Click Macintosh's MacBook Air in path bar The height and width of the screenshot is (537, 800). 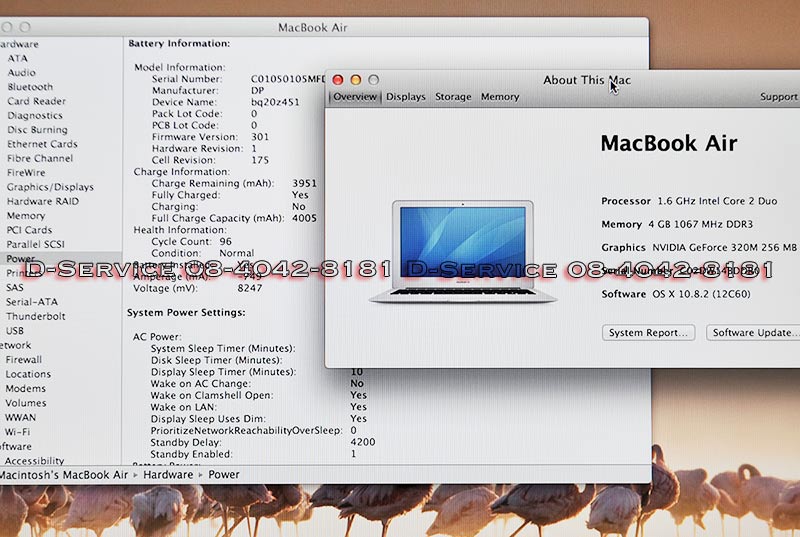click(x=64, y=475)
